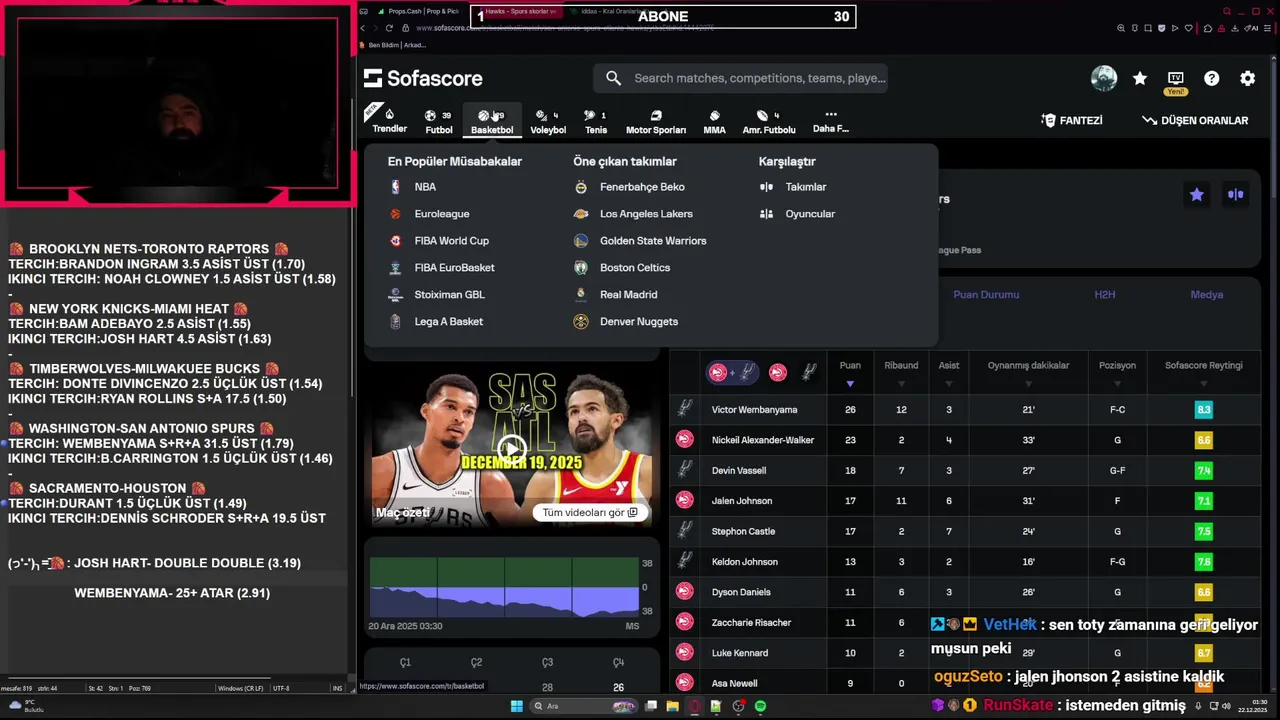Filter table to Spurs players only

pyautogui.click(x=809, y=372)
